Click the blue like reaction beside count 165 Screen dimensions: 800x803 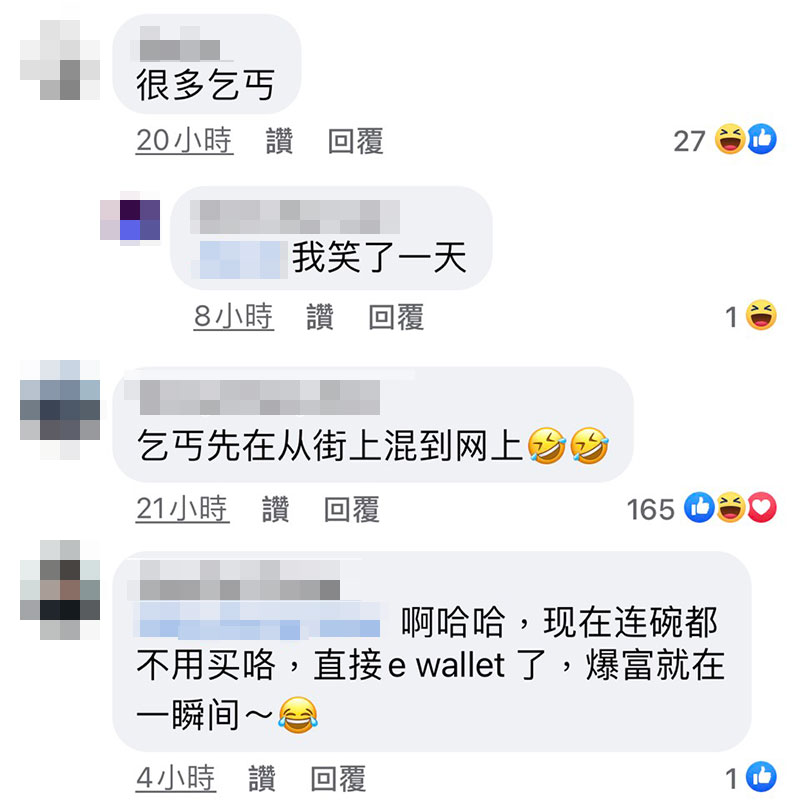point(699,508)
